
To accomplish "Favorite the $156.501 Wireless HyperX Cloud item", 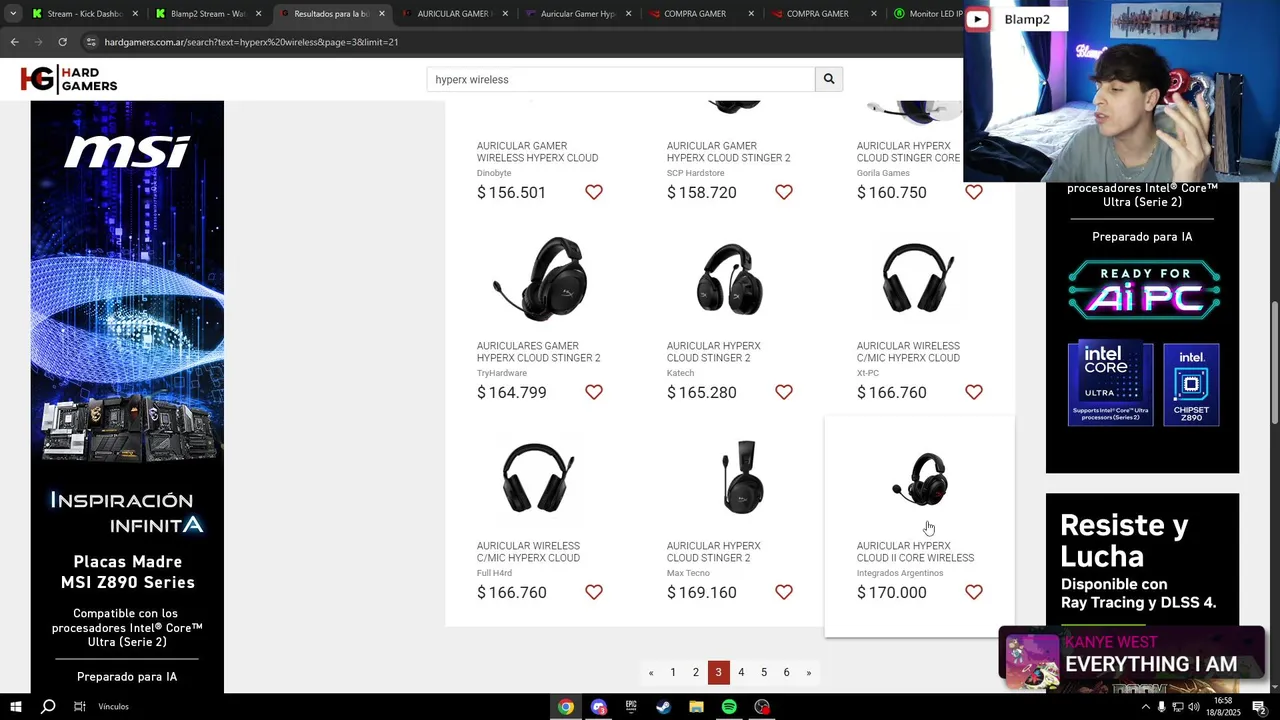I will click(x=594, y=192).
